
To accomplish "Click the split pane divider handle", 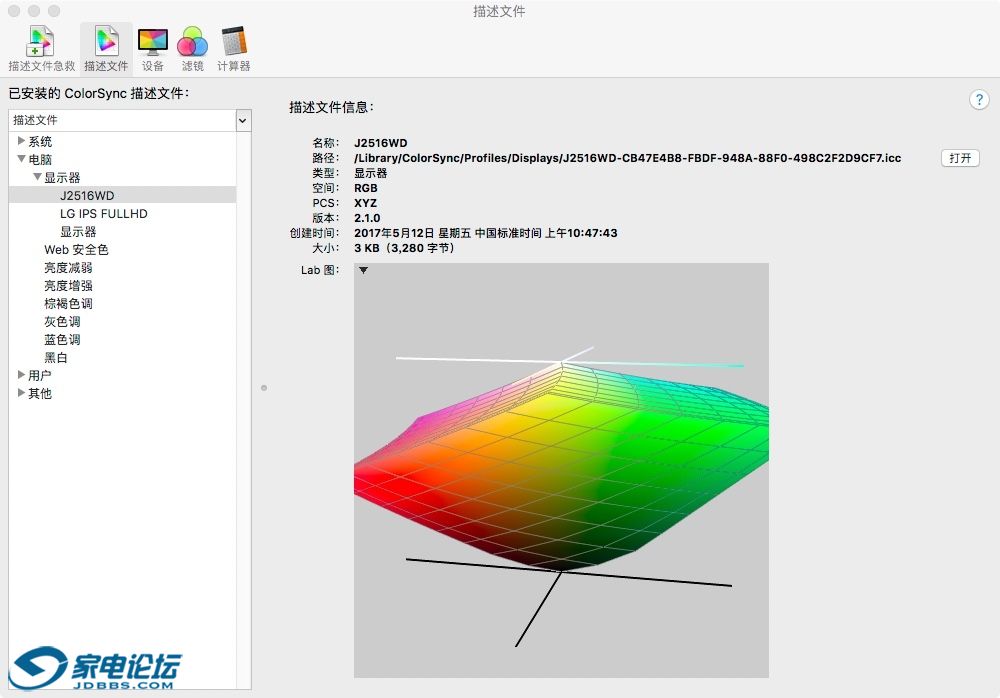I will click(x=264, y=387).
